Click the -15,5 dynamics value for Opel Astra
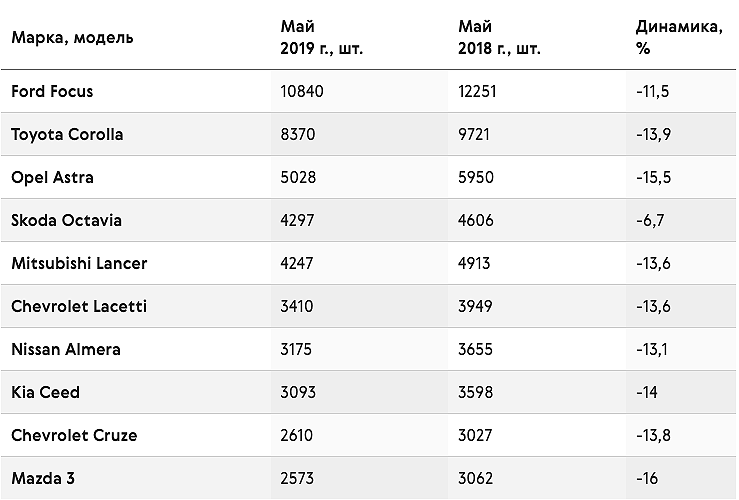 coord(653,178)
